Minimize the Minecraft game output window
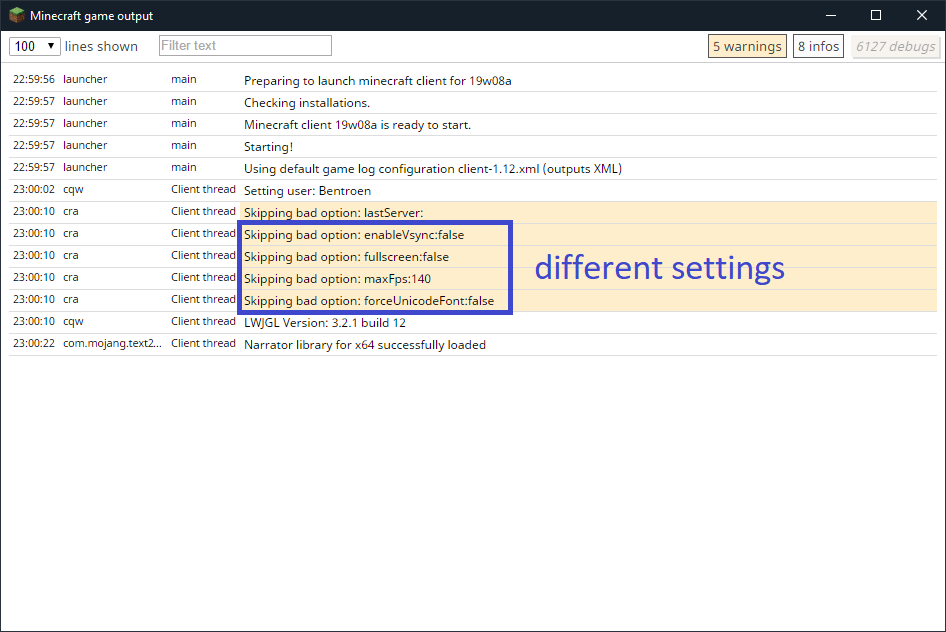The image size is (946, 632). point(830,15)
